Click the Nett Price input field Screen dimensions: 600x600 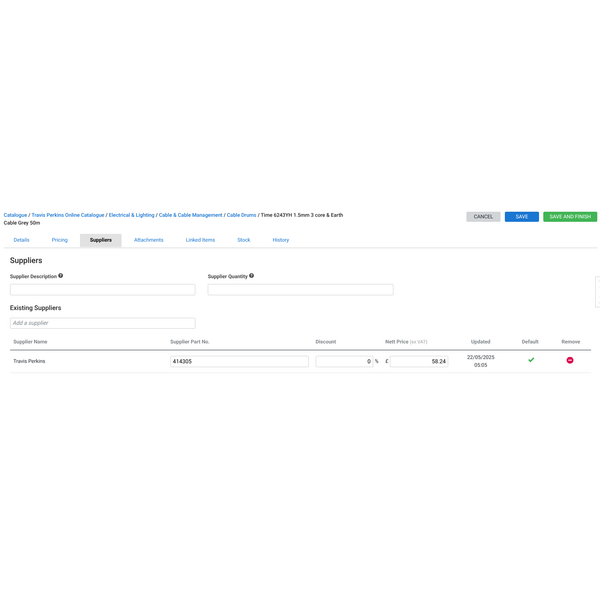pyautogui.click(x=418, y=361)
